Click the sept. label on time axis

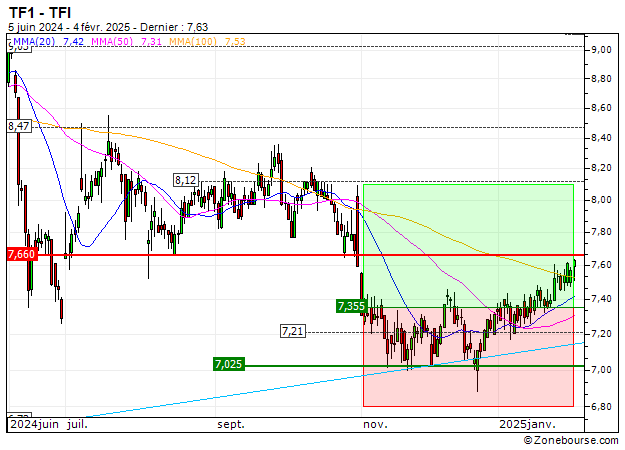tap(231, 424)
